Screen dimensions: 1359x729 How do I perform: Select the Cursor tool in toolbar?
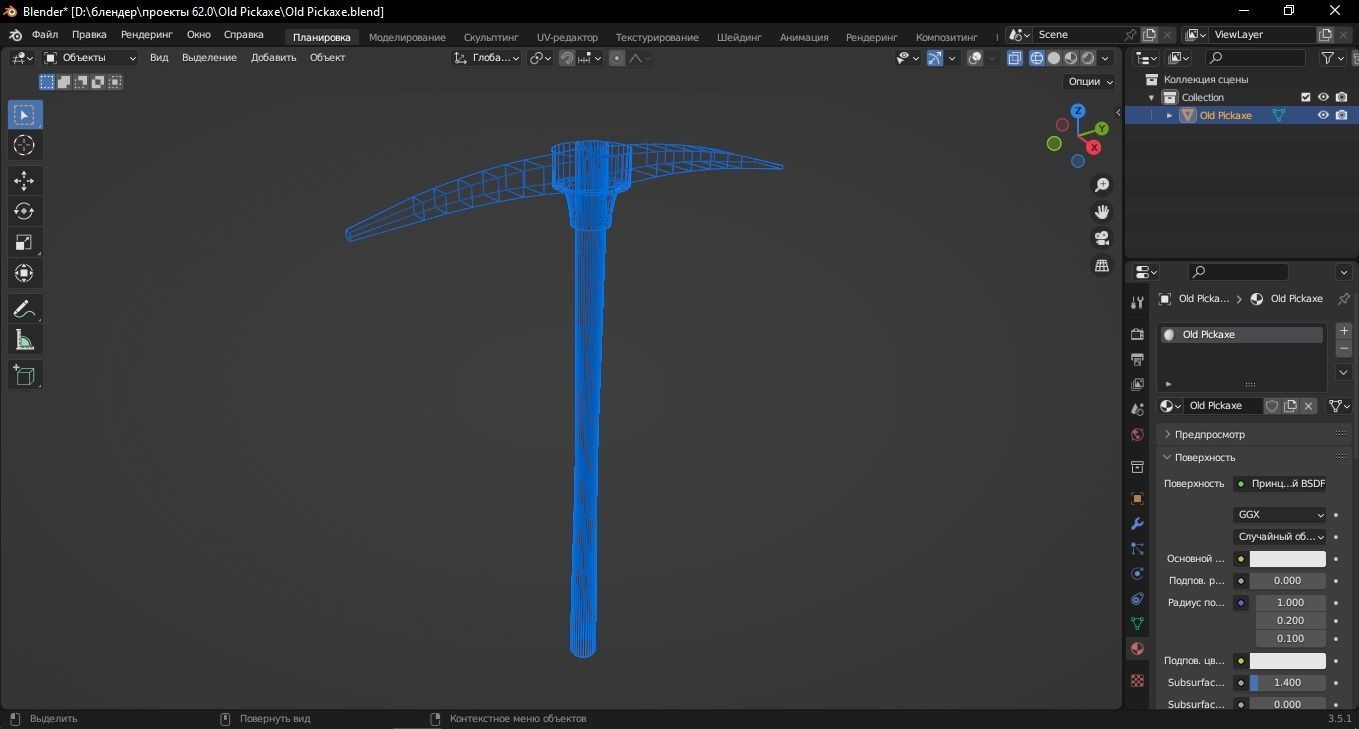[24, 146]
